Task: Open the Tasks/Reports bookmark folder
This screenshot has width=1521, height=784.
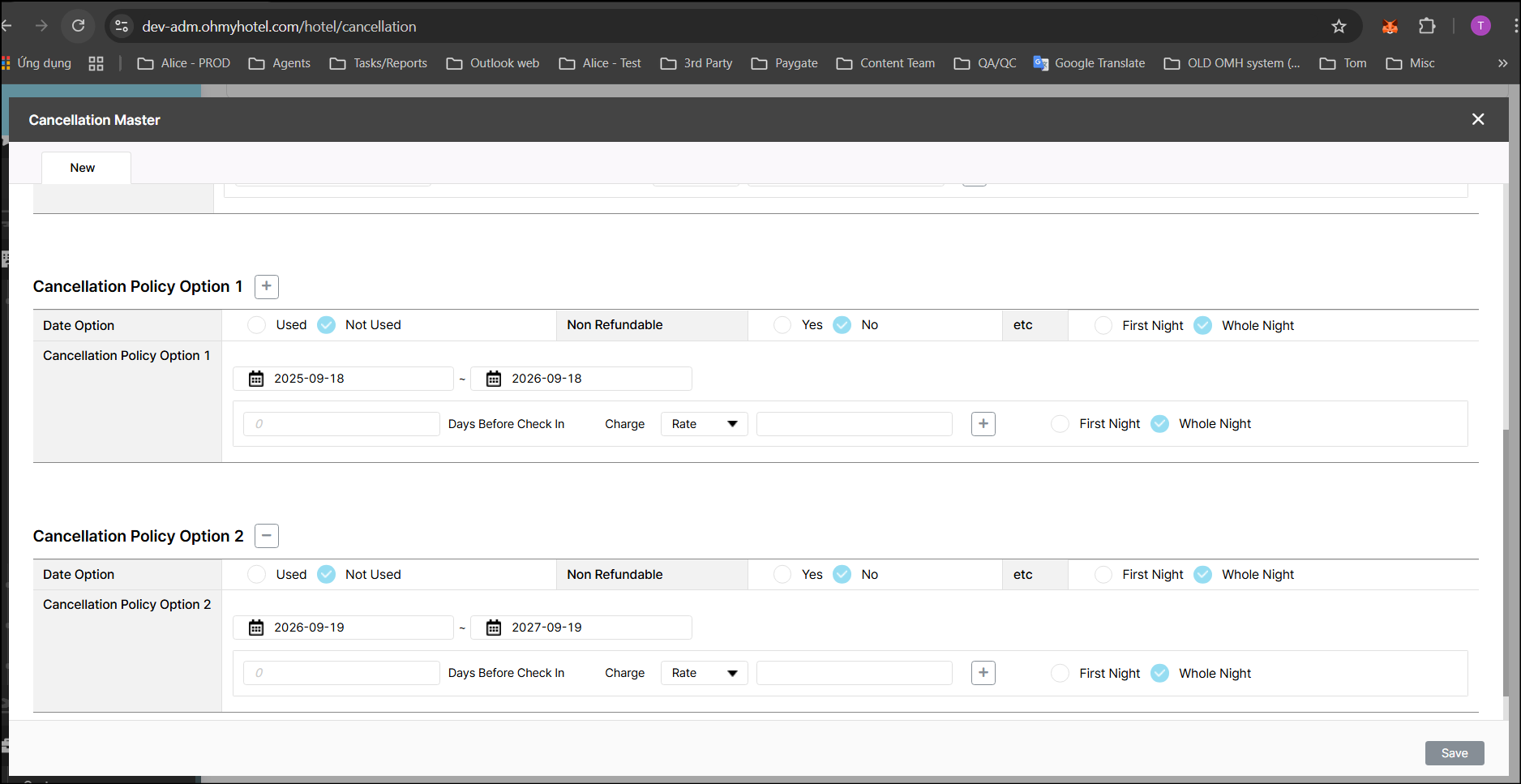Action: (379, 63)
